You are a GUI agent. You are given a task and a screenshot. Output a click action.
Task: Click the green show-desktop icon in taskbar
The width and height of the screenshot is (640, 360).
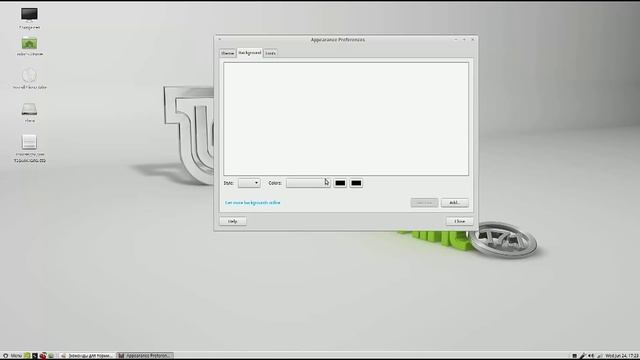pos(27,356)
